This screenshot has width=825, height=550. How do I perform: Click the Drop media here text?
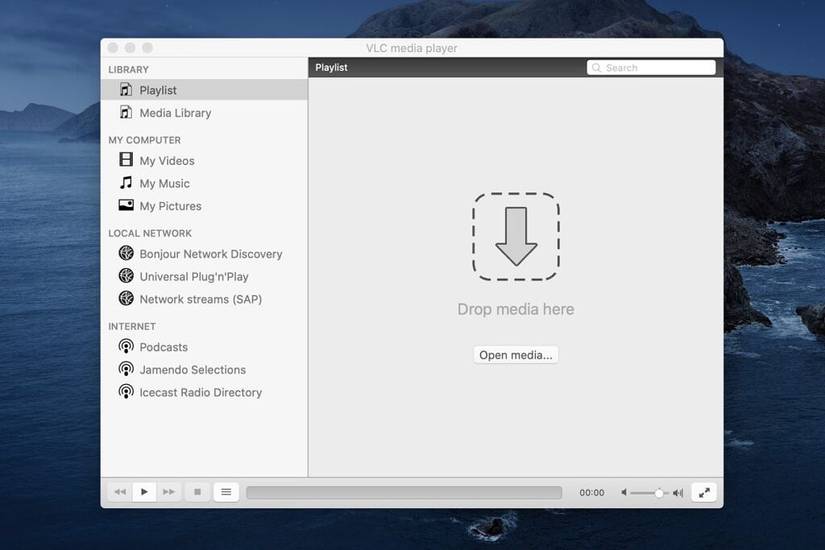pyautogui.click(x=516, y=309)
